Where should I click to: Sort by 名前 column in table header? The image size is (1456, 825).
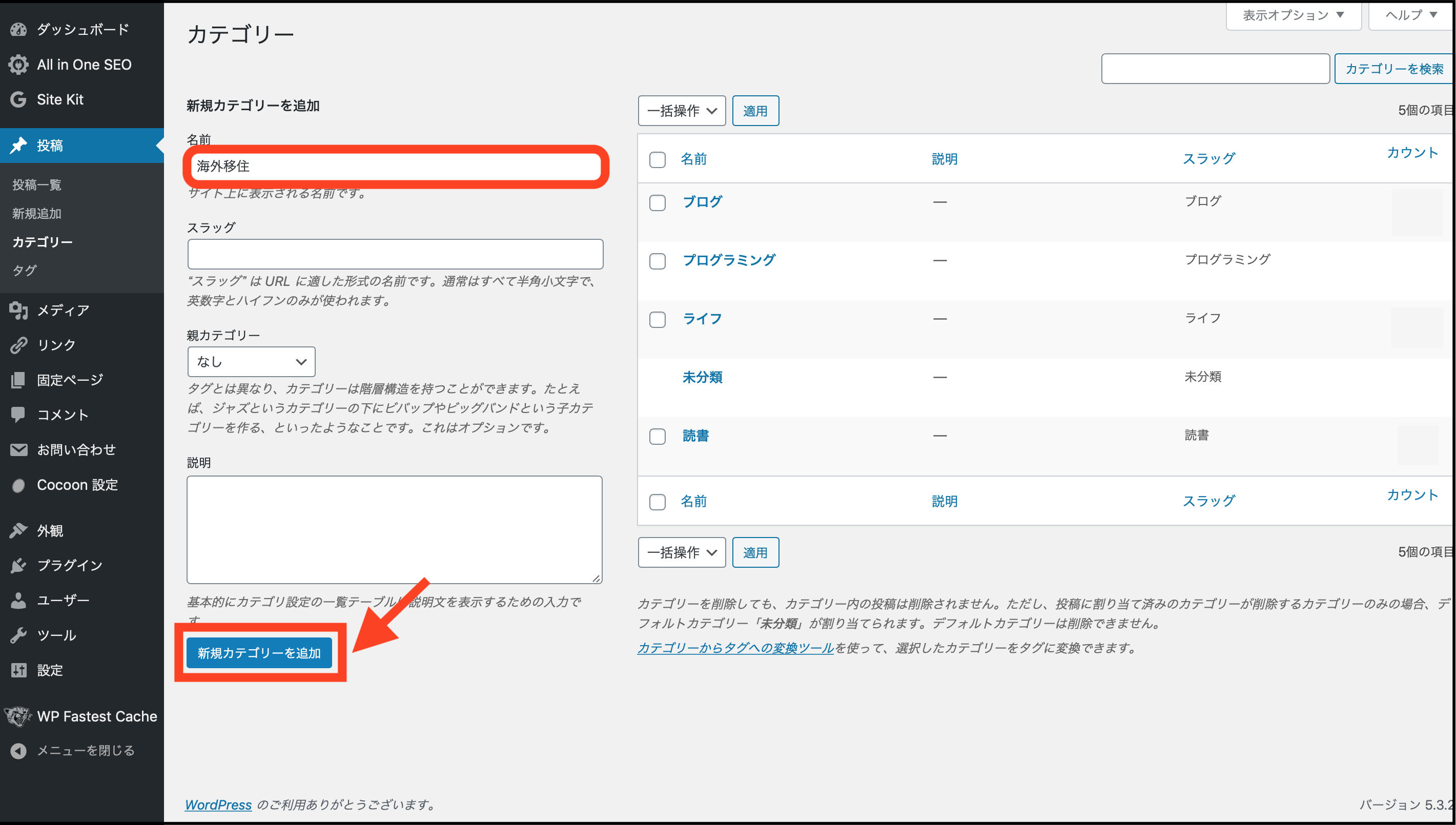point(693,159)
